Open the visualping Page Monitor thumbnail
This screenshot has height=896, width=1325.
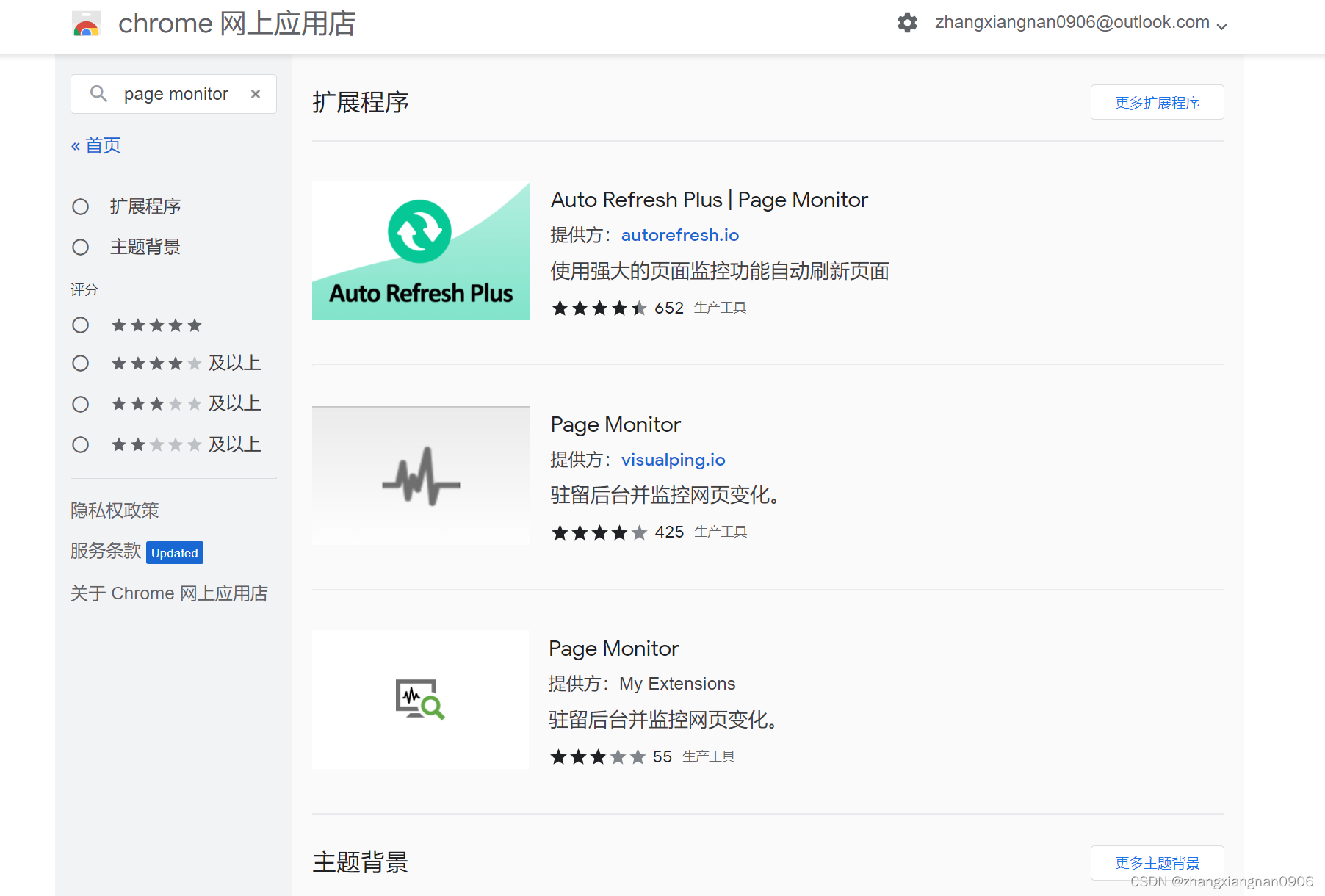(x=421, y=476)
